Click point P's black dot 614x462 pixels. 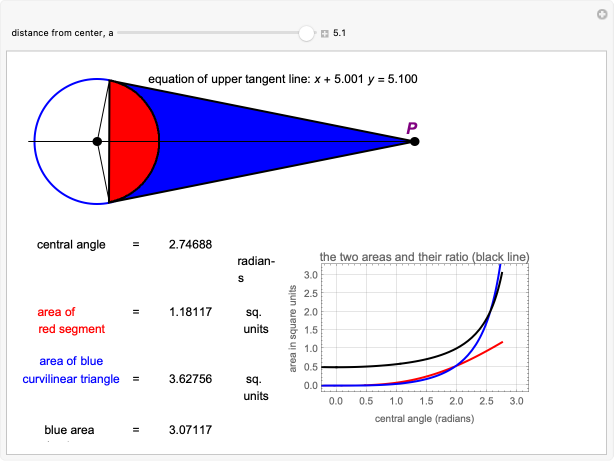(415, 141)
